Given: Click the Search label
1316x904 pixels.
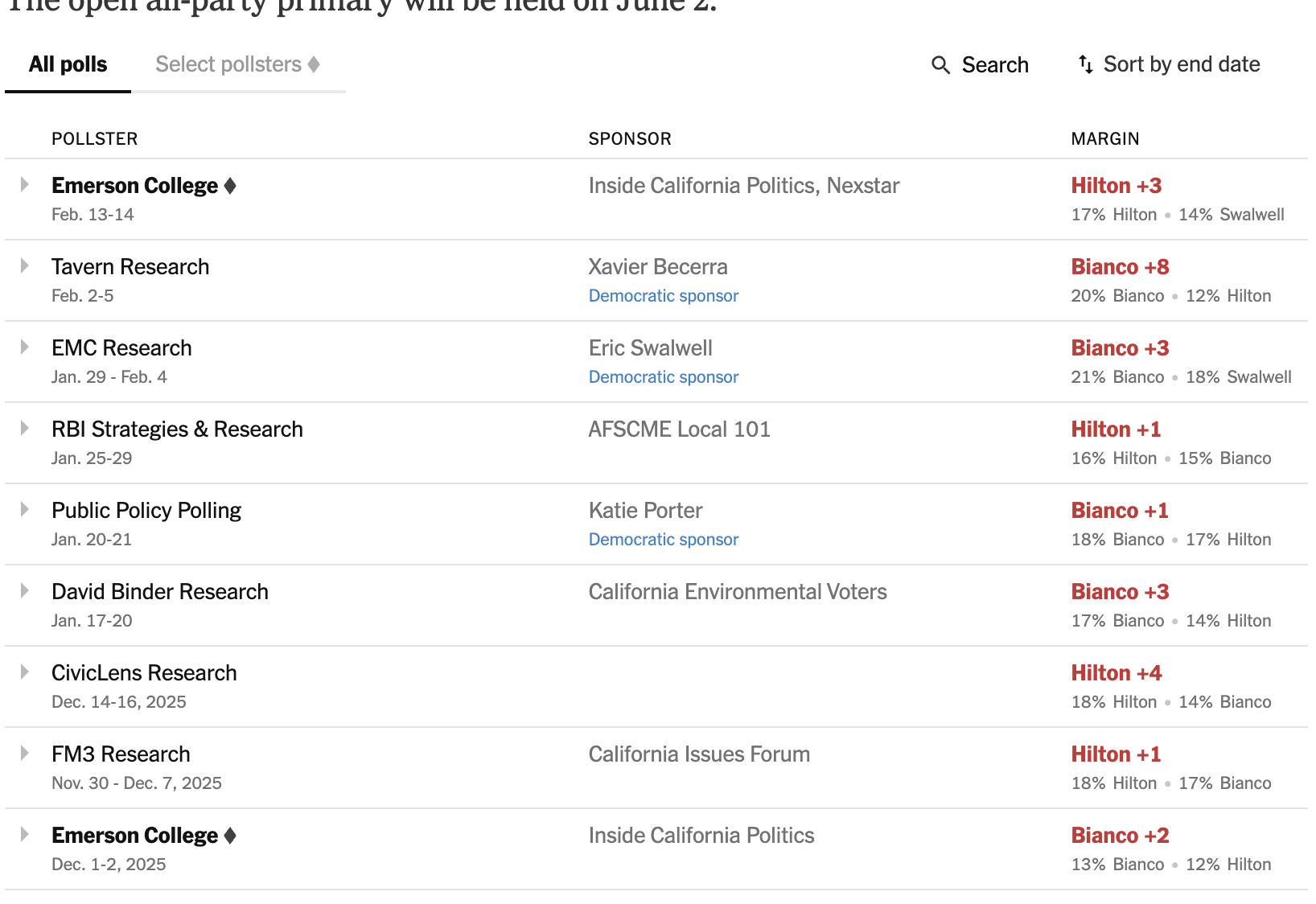Looking at the screenshot, I should pyautogui.click(x=995, y=65).
